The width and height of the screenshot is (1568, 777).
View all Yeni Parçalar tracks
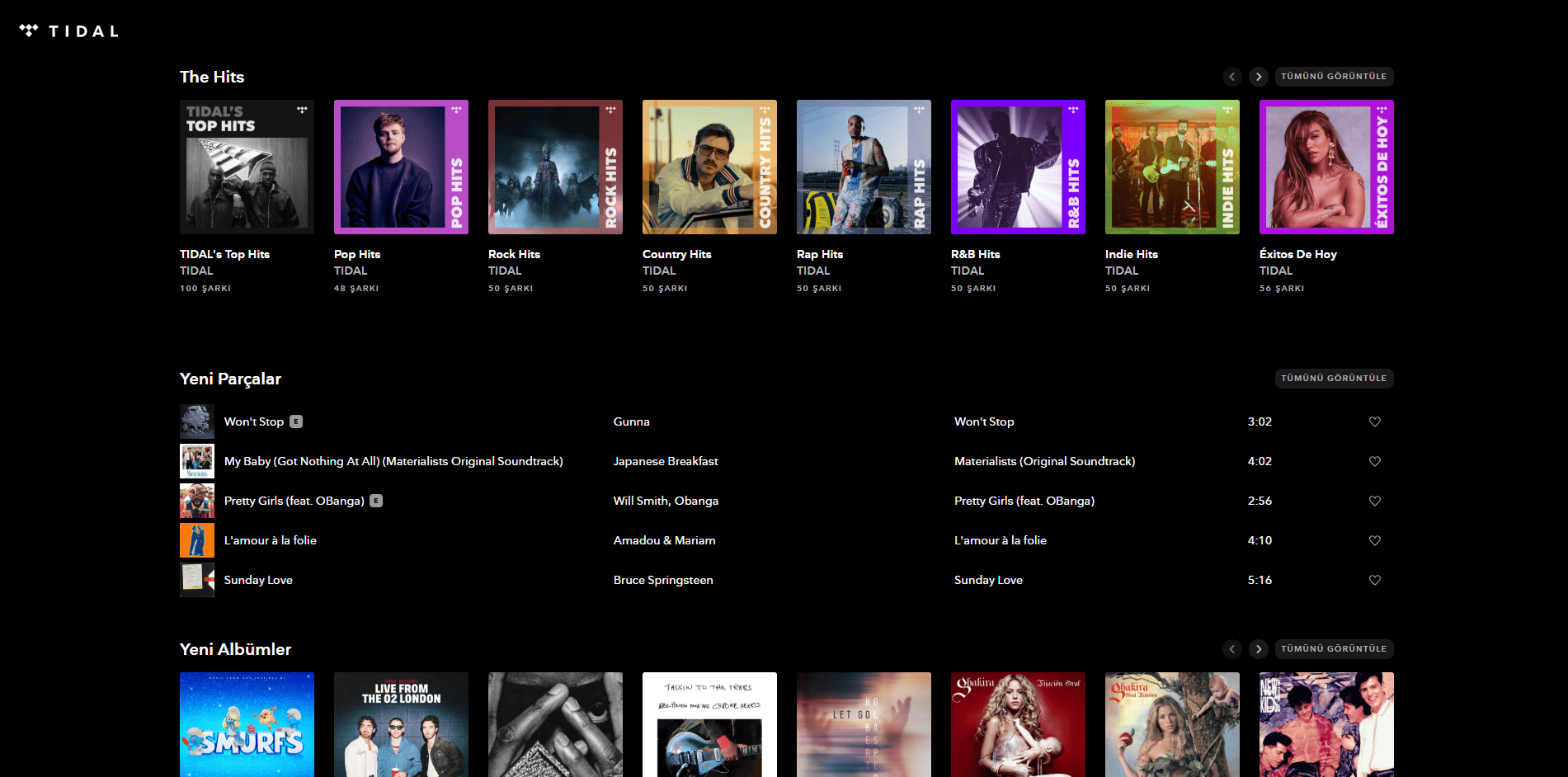click(1334, 379)
